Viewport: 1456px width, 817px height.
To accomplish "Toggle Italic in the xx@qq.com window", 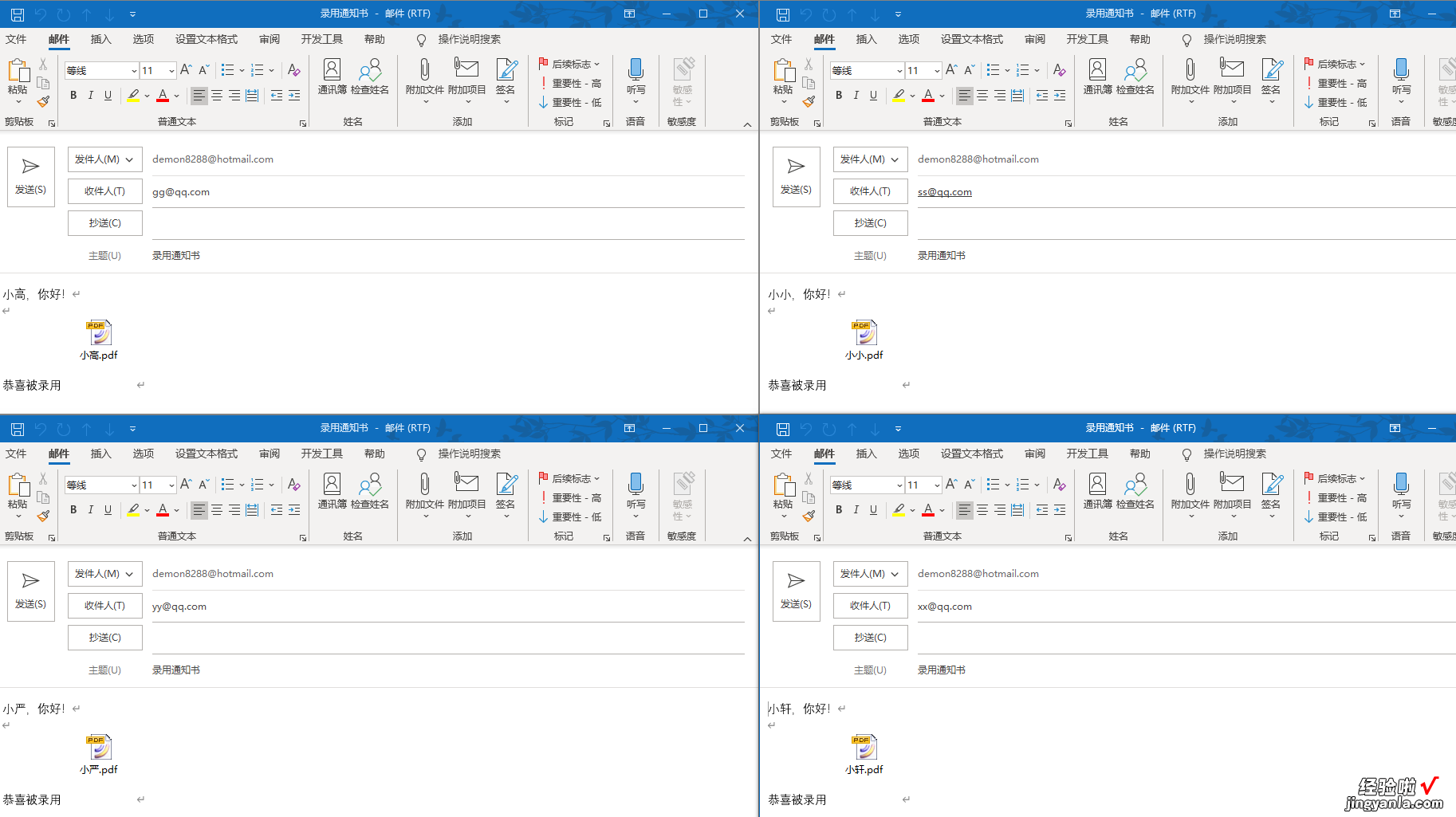I will click(856, 509).
